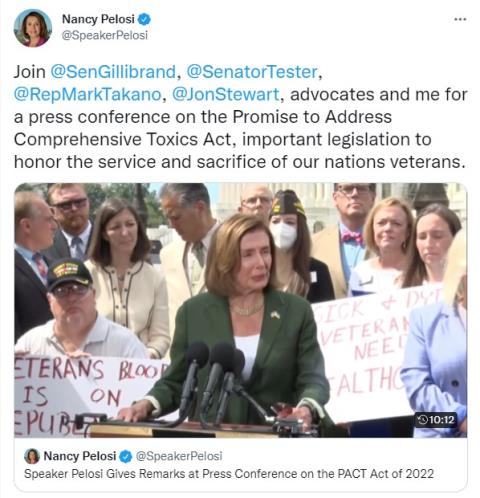Click the 10:12 video duration badge
This screenshot has height=498, width=480.
coord(436,419)
